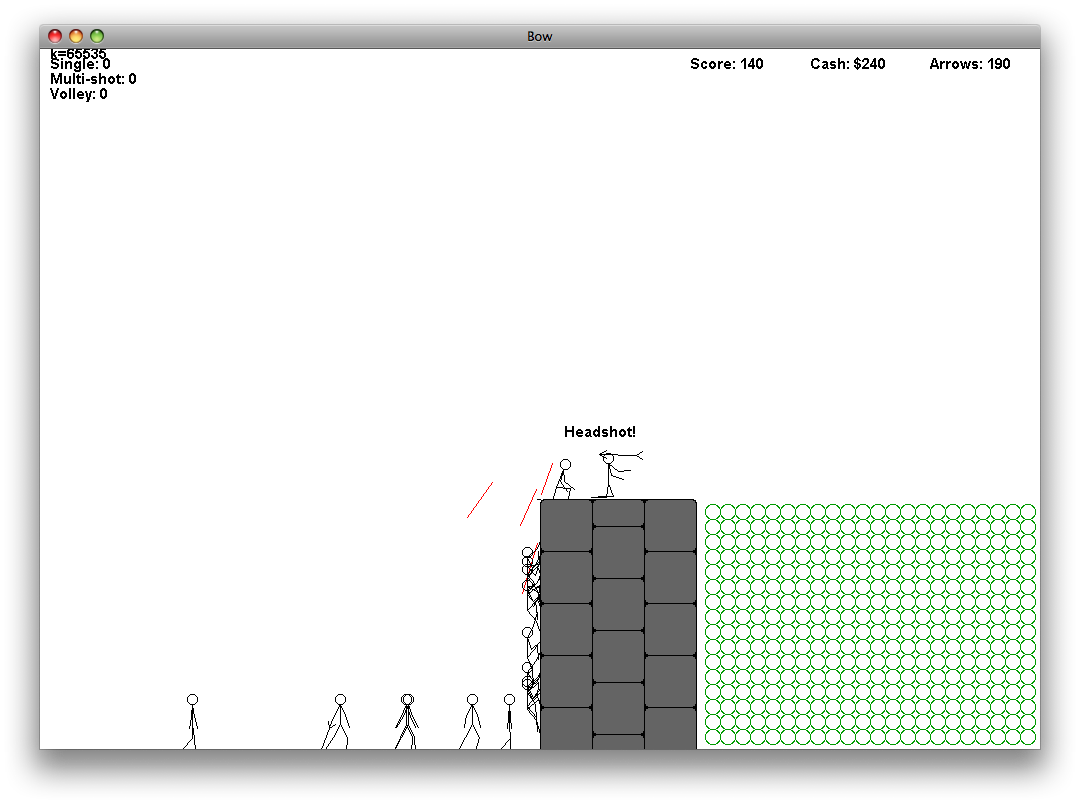The image size is (1080, 804).
Task: Click the overlapping double stickman on ground
Action: click(406, 721)
